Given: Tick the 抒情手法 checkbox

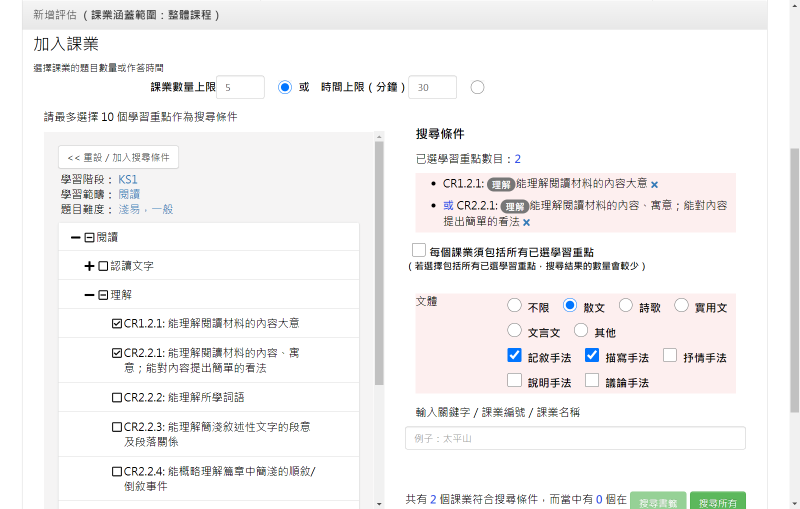Looking at the screenshot, I should click(x=670, y=356).
